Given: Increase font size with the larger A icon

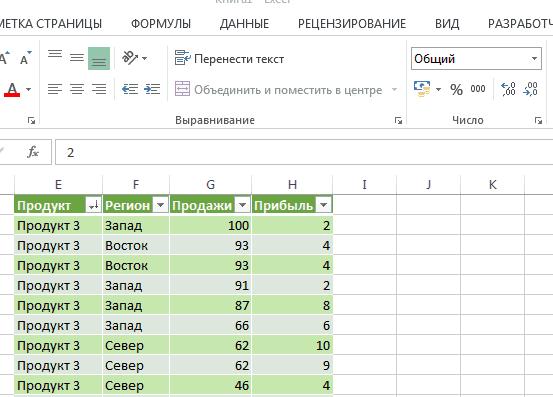Looking at the screenshot, I should pyautogui.click(x=4, y=58).
